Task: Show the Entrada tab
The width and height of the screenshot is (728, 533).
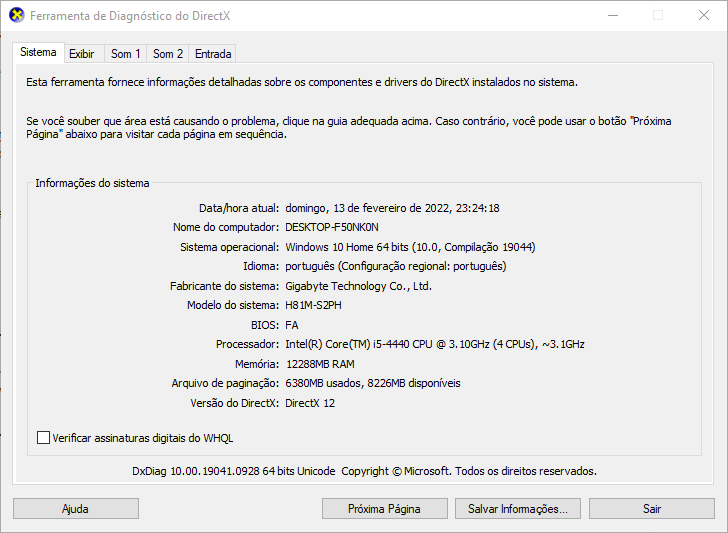Action: [213, 54]
